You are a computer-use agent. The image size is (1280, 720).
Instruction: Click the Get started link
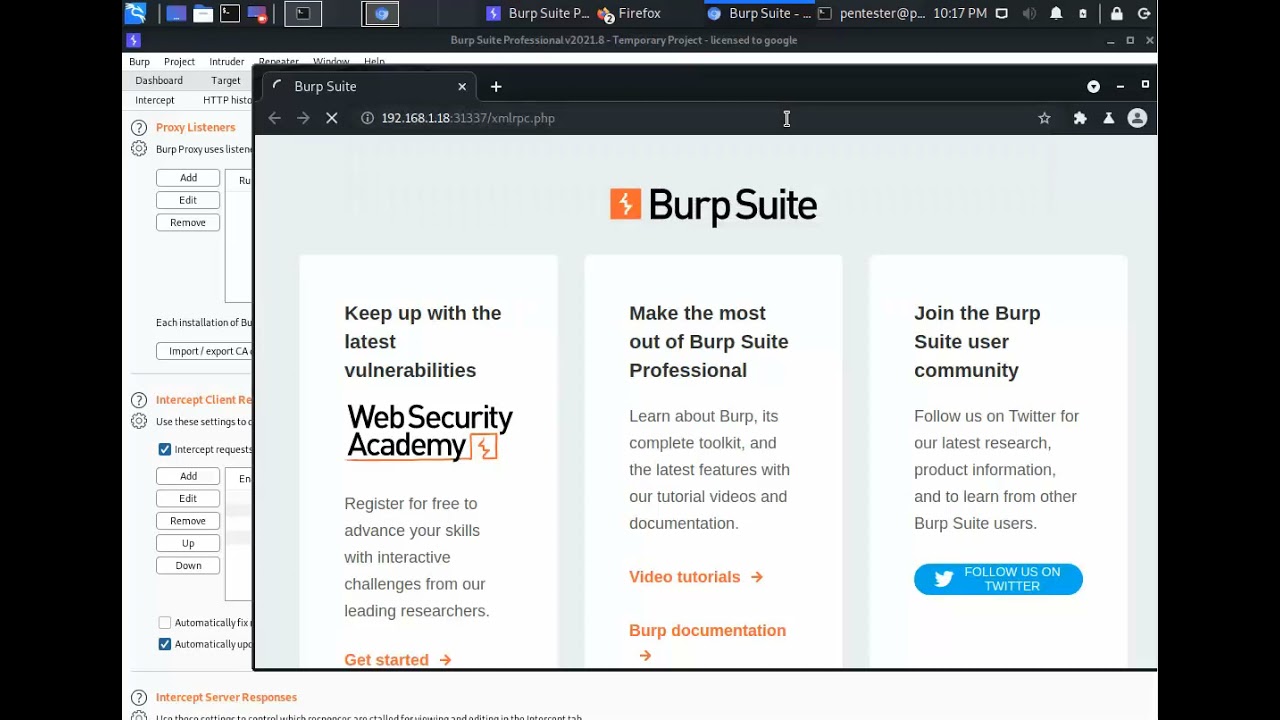[398, 660]
